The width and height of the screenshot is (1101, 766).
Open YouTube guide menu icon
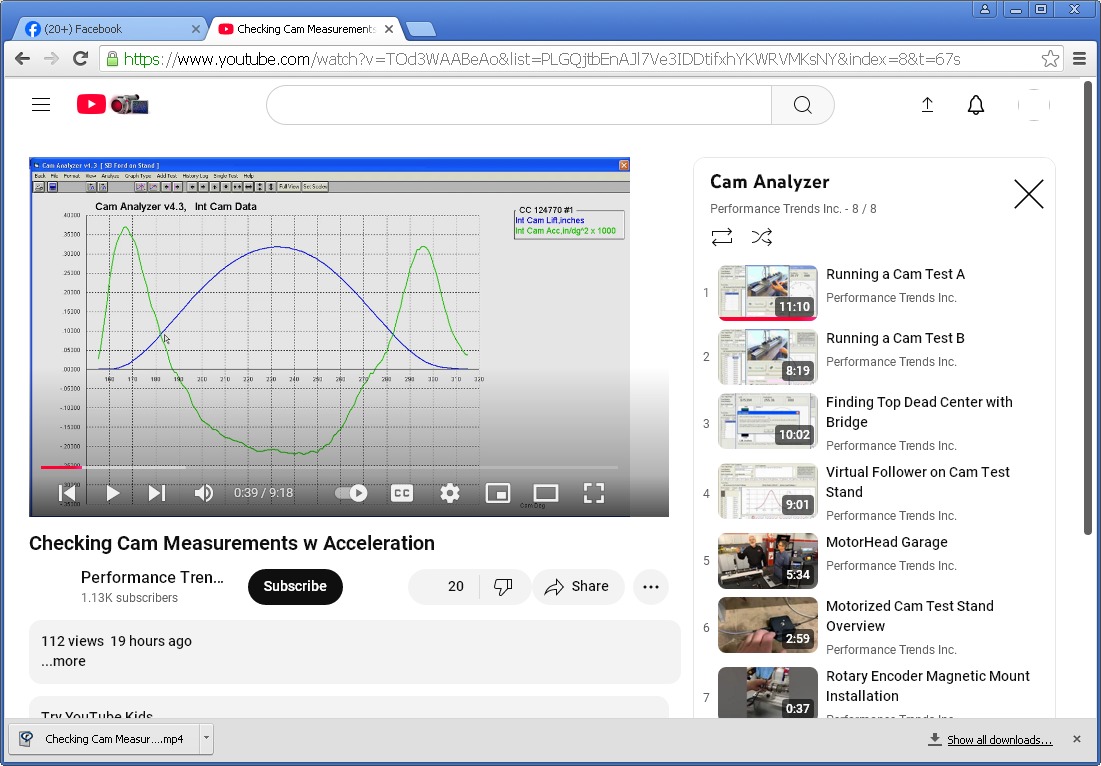(41, 105)
